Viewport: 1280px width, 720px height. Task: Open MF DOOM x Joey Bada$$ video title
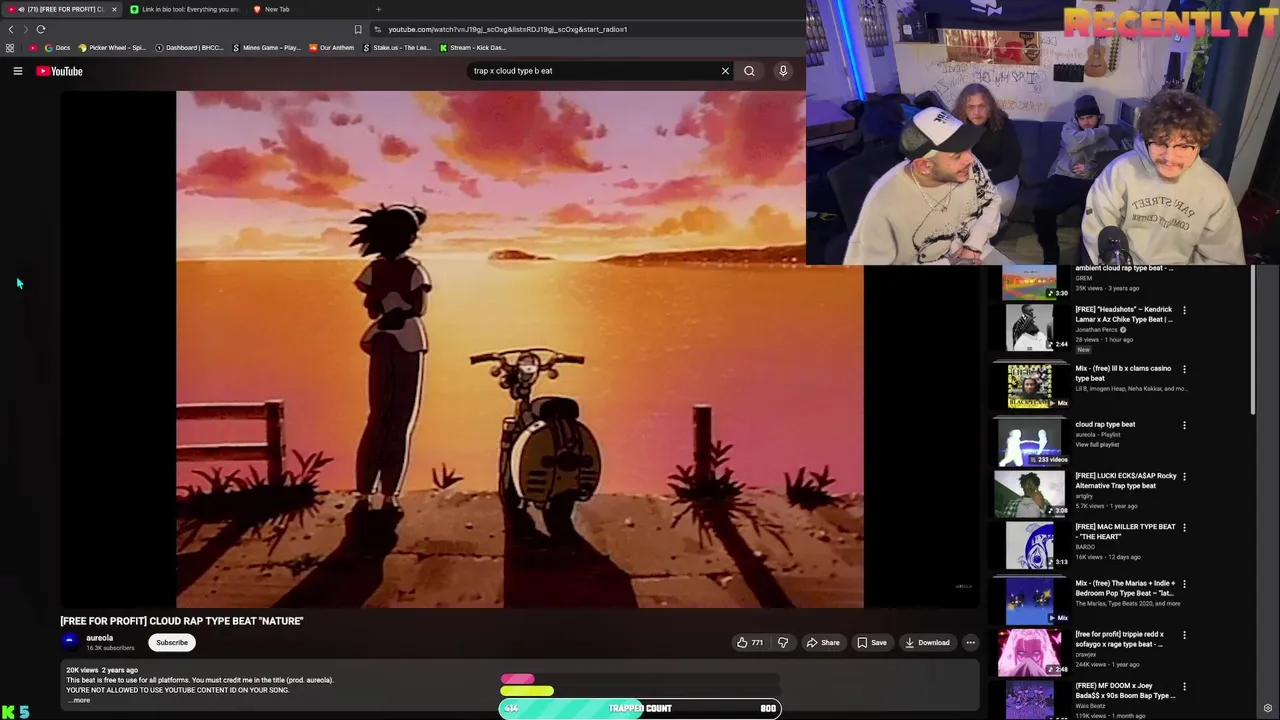coord(1125,691)
